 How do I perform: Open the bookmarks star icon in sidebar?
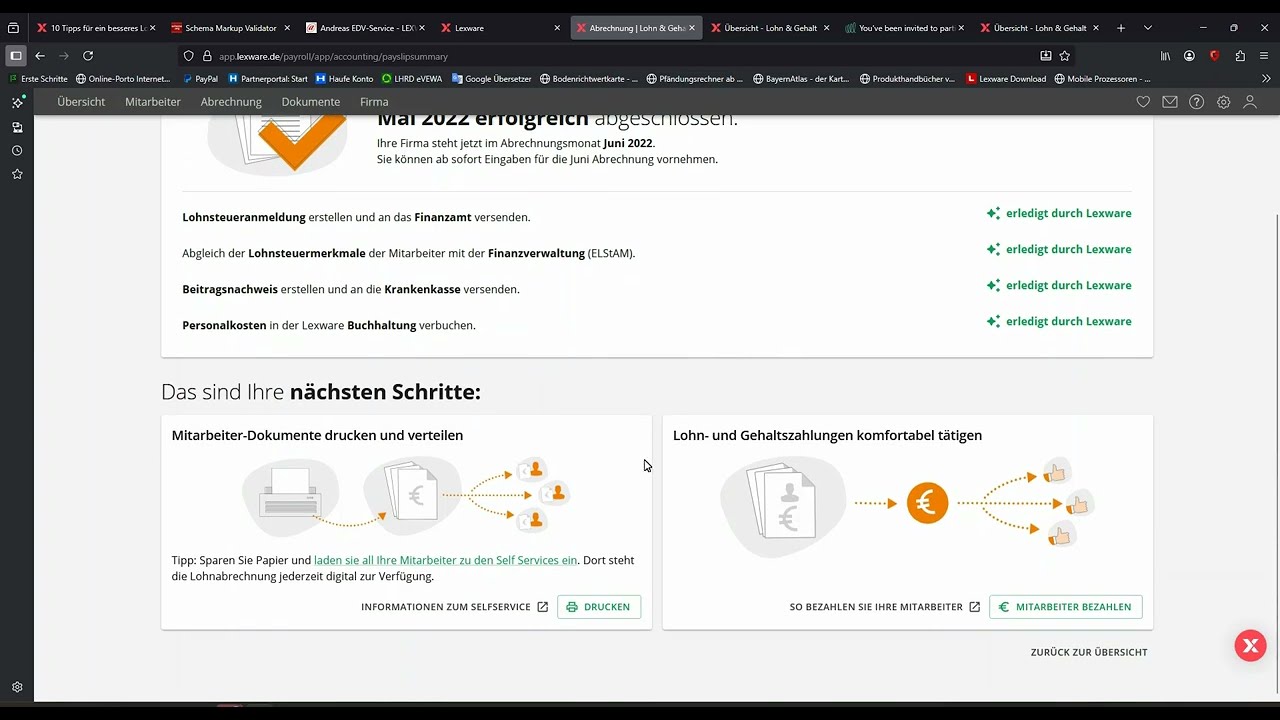pos(17,174)
